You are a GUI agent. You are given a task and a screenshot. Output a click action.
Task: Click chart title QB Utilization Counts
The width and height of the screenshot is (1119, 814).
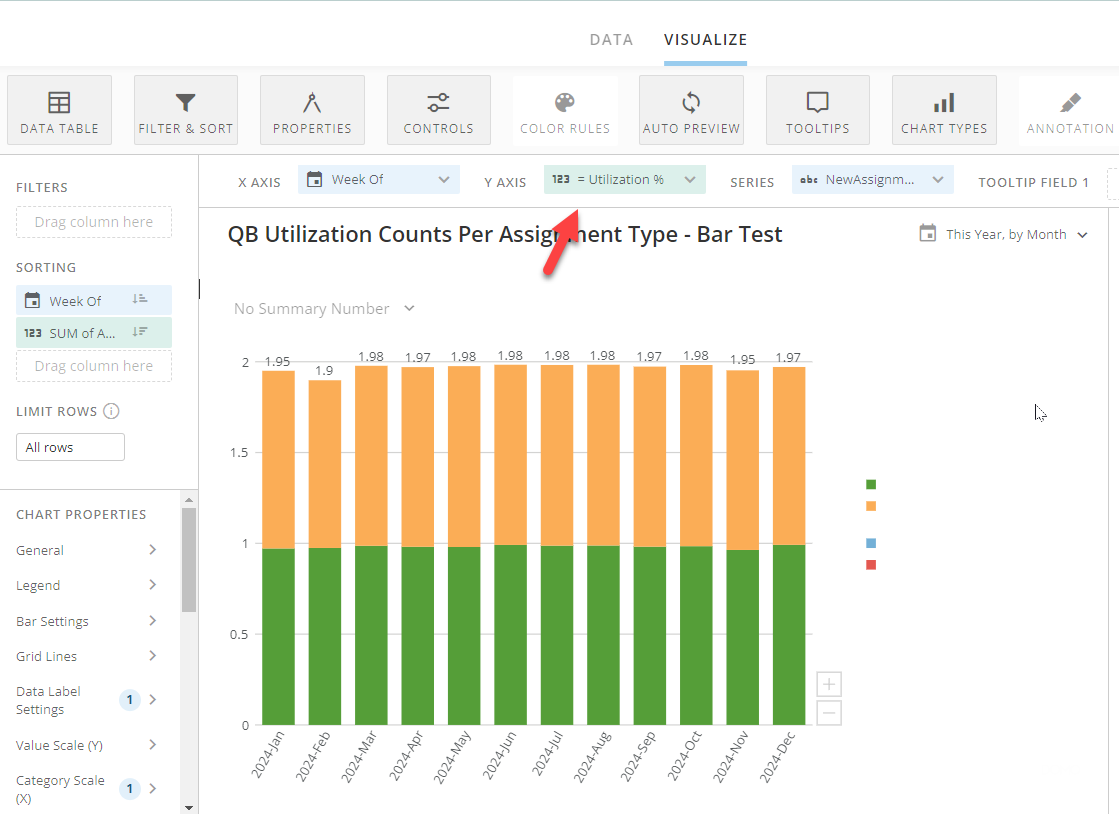click(505, 235)
